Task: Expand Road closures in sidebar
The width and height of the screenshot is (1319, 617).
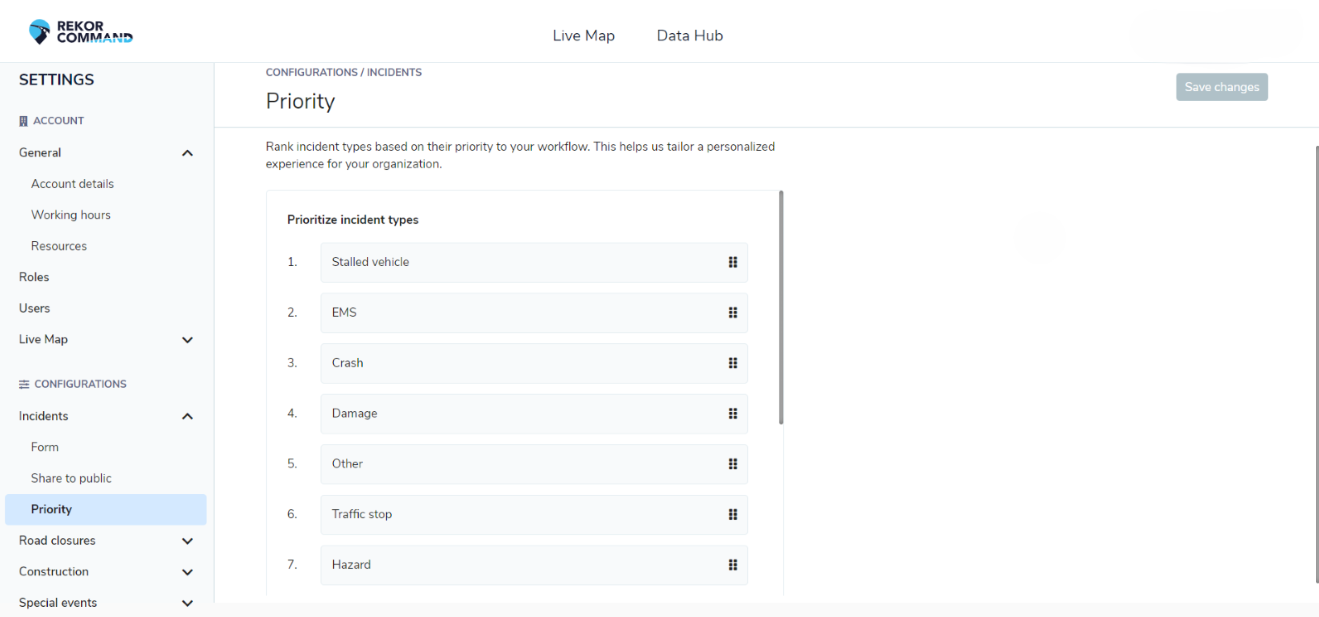Action: pyautogui.click(x=187, y=541)
